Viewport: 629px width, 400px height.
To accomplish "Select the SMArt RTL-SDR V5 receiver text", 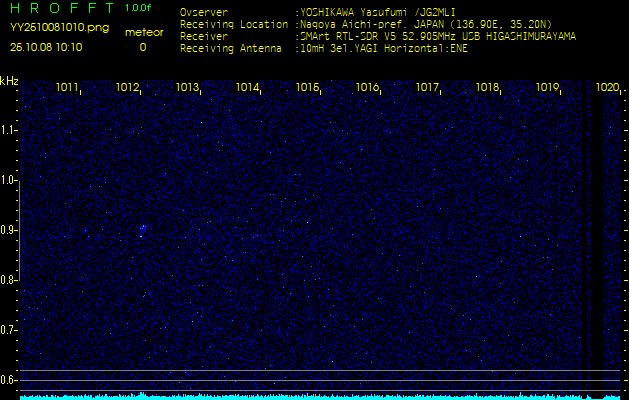I will click(x=438, y=37).
